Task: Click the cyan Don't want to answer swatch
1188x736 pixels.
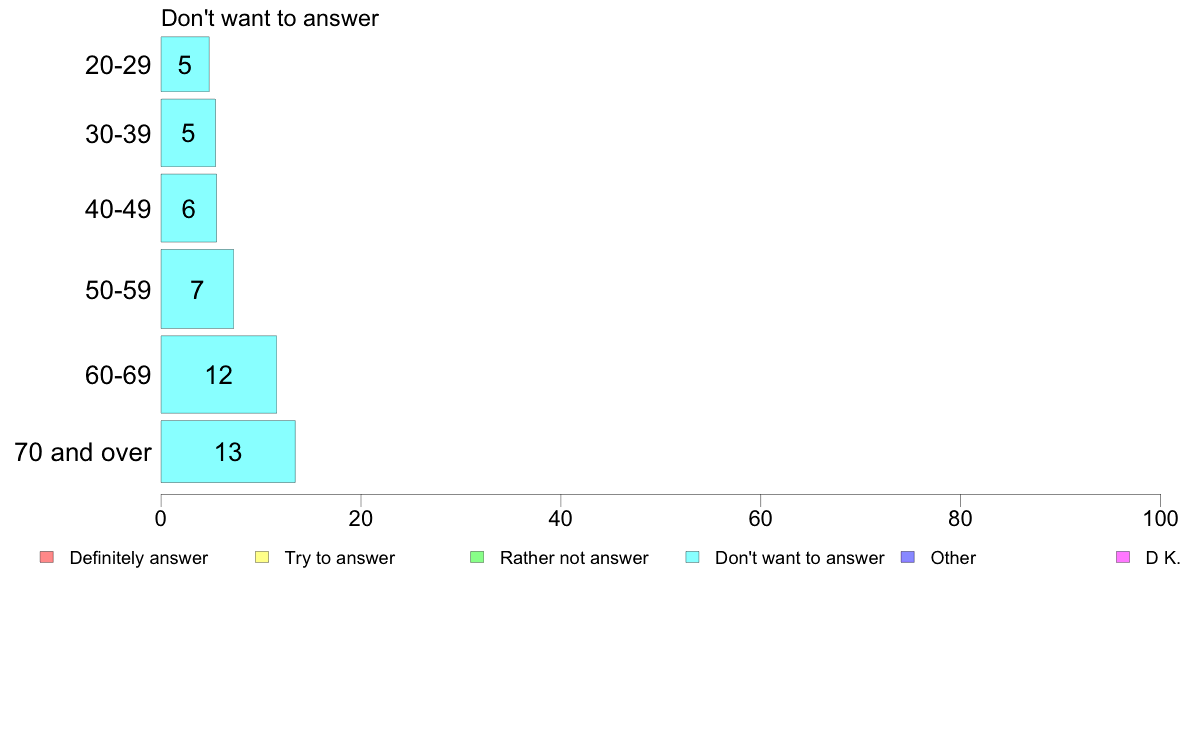Action: [692, 557]
